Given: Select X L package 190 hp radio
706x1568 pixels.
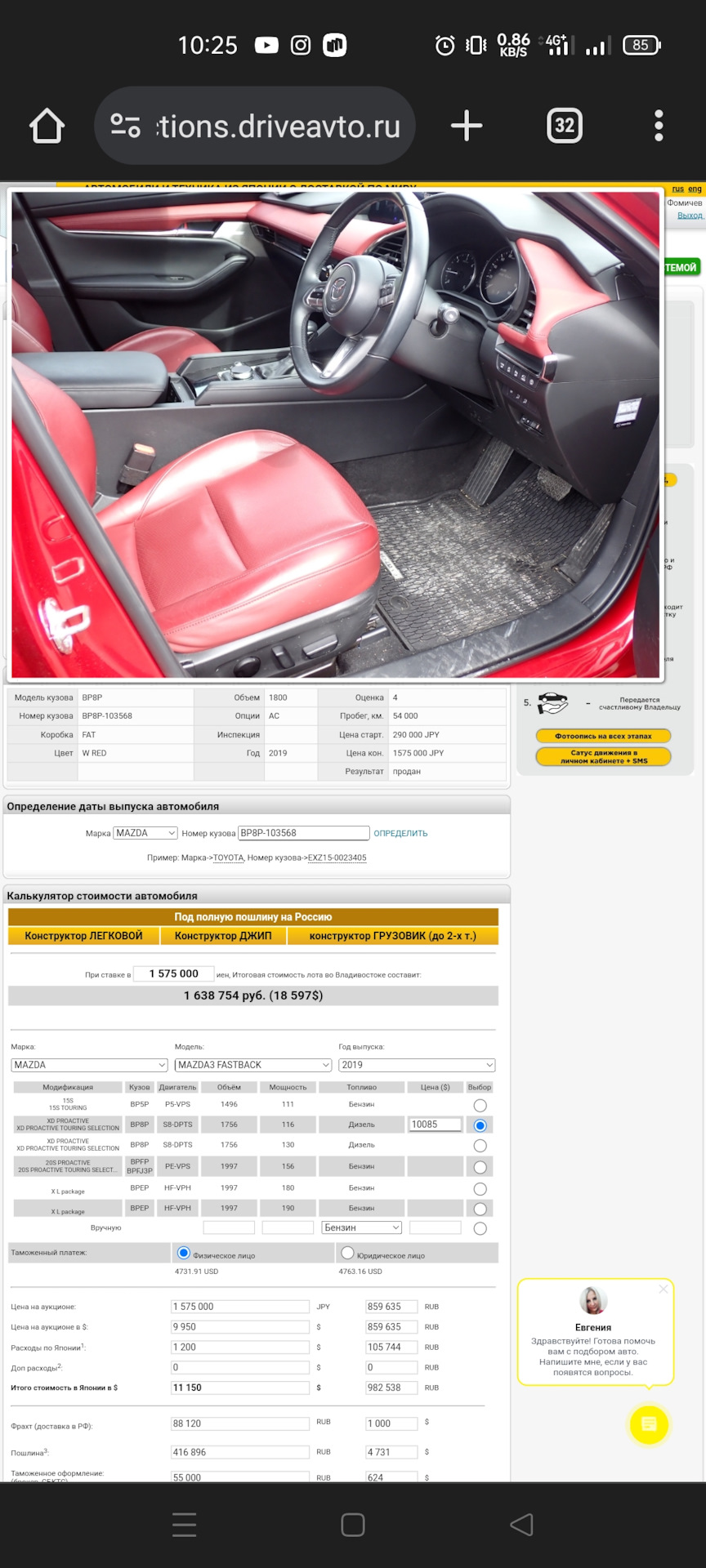Looking at the screenshot, I should [480, 1209].
